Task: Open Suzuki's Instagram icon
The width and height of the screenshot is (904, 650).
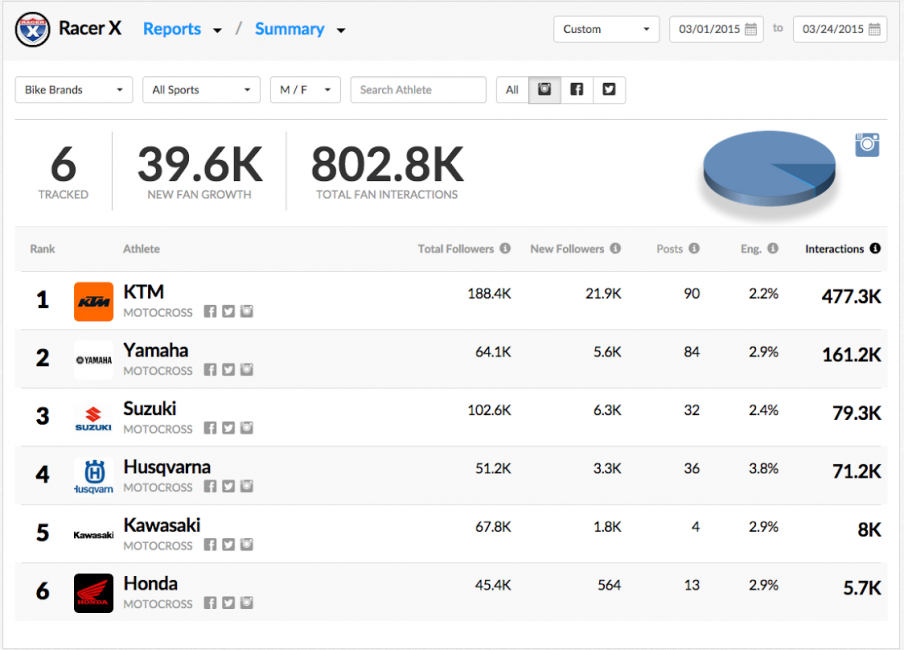Action: coord(246,428)
